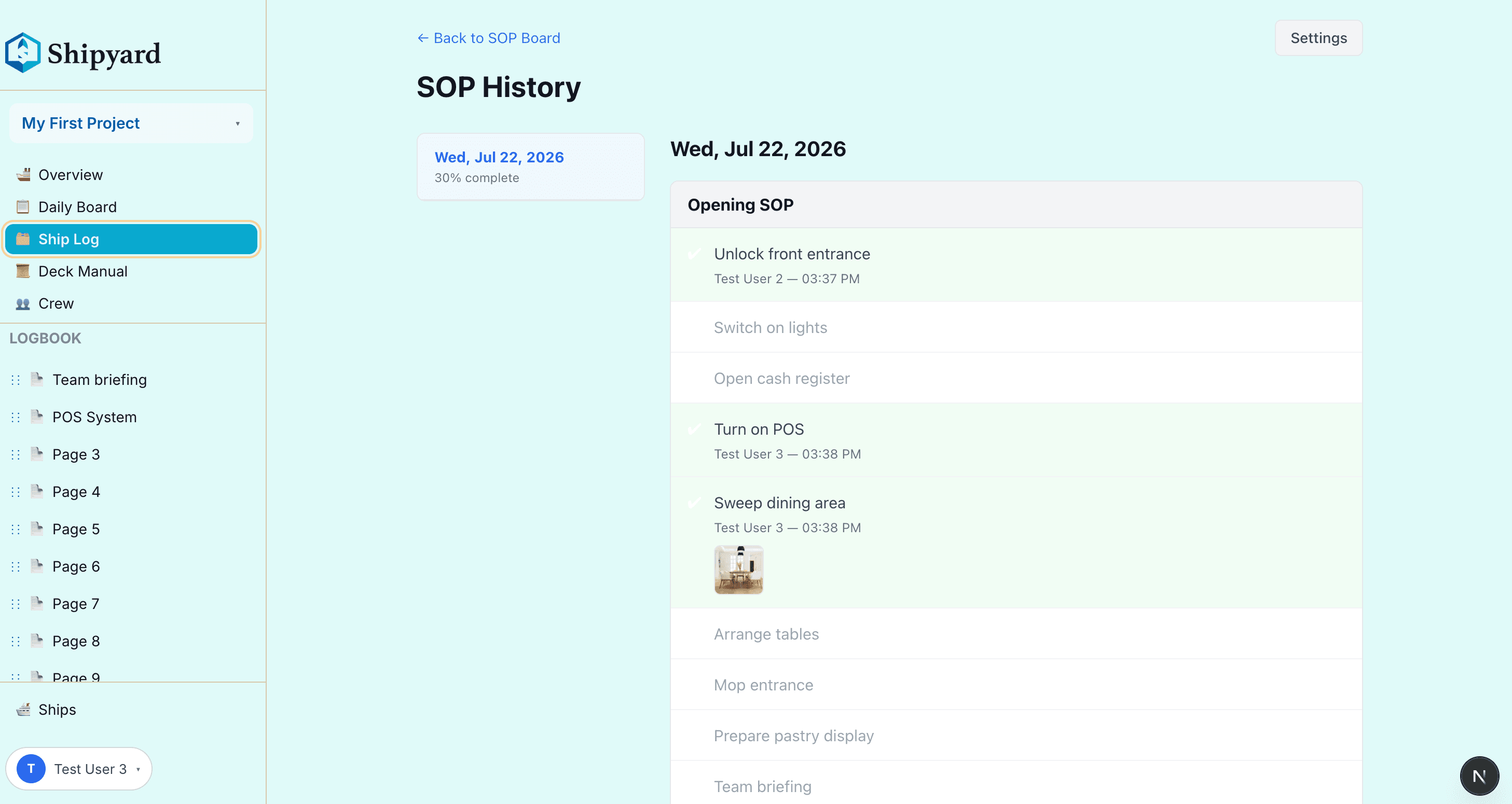Click the Open cash register task
1512x804 pixels.
[x=1016, y=379]
